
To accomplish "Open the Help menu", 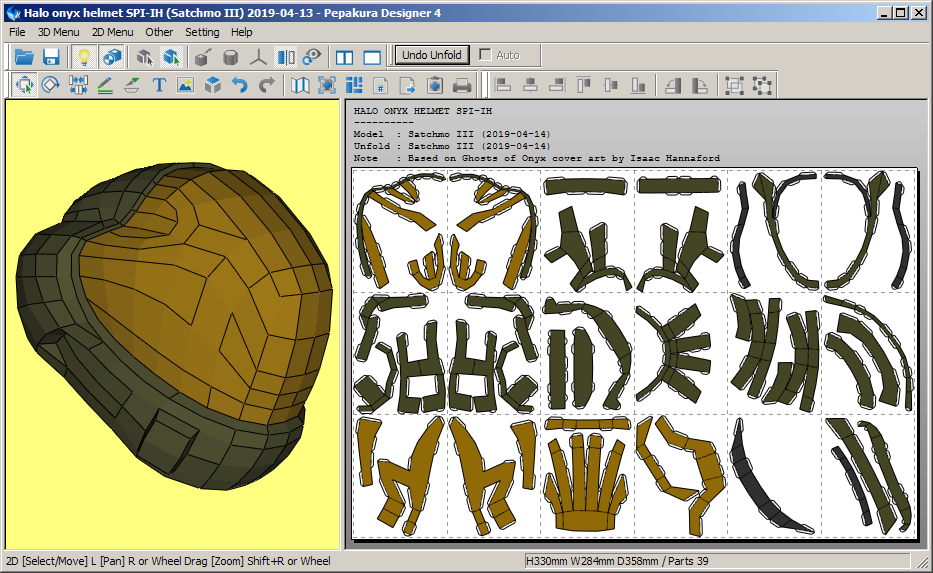I will pyautogui.click(x=242, y=32).
